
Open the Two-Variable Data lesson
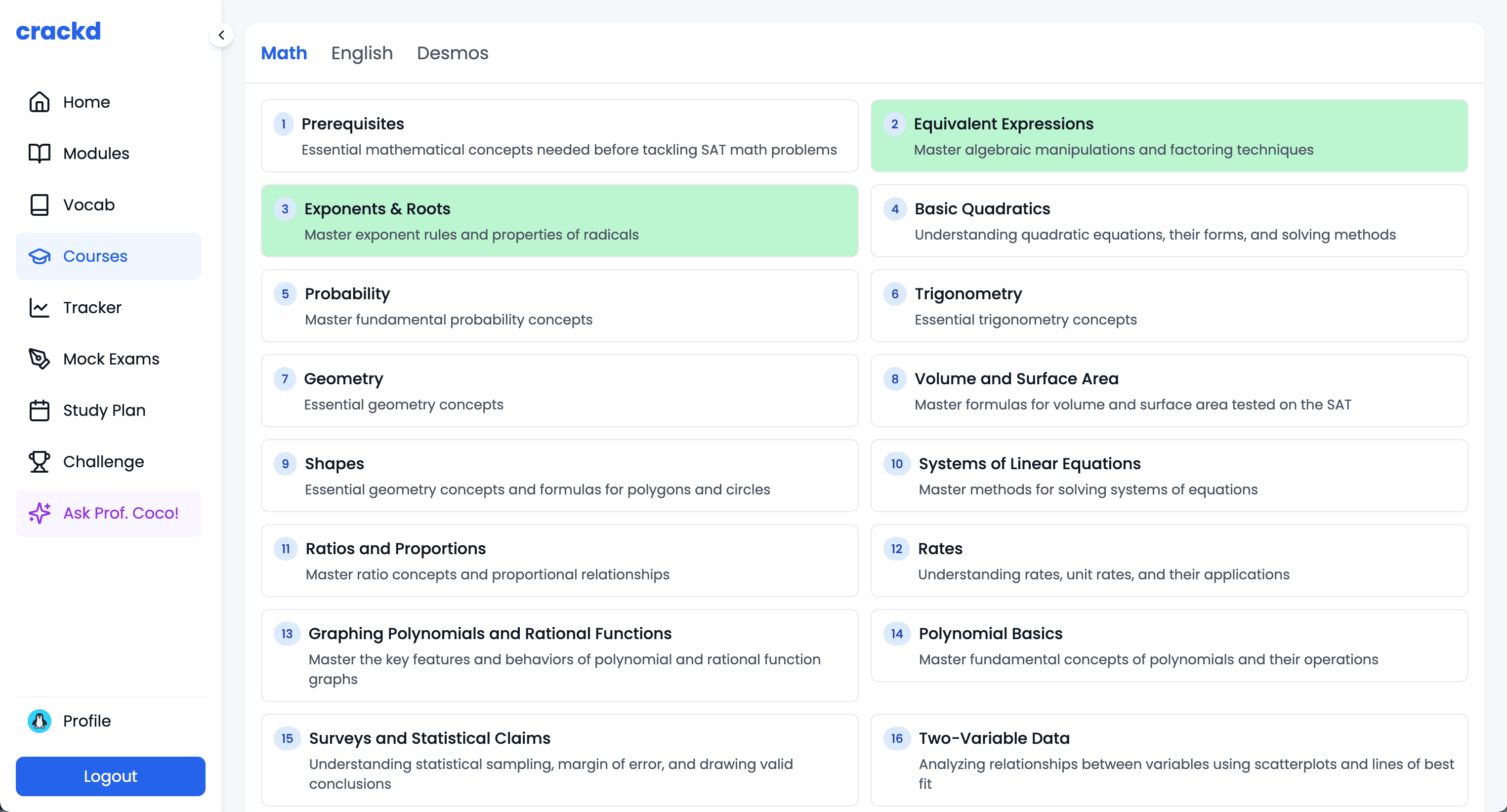tap(1169, 760)
